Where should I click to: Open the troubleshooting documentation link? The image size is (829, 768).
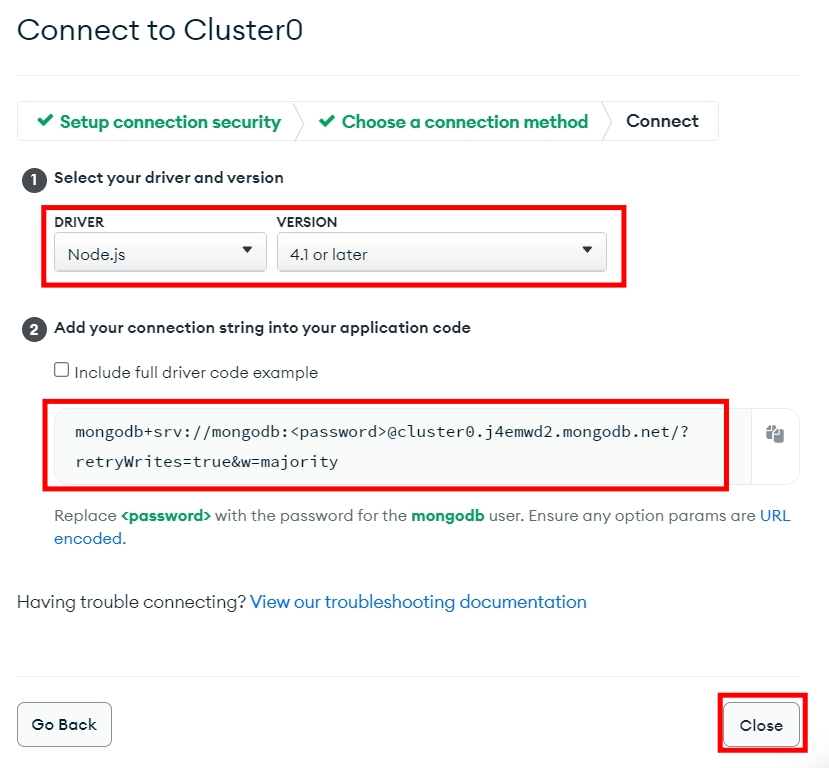click(419, 601)
